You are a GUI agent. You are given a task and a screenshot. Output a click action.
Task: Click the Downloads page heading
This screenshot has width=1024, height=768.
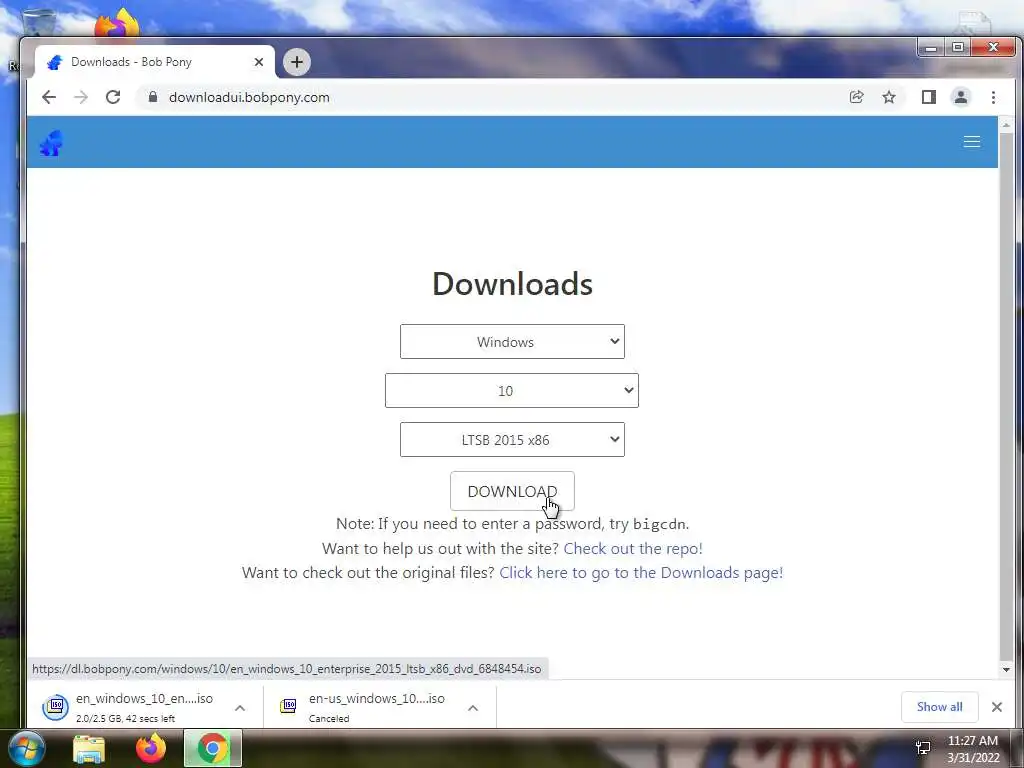tap(512, 283)
